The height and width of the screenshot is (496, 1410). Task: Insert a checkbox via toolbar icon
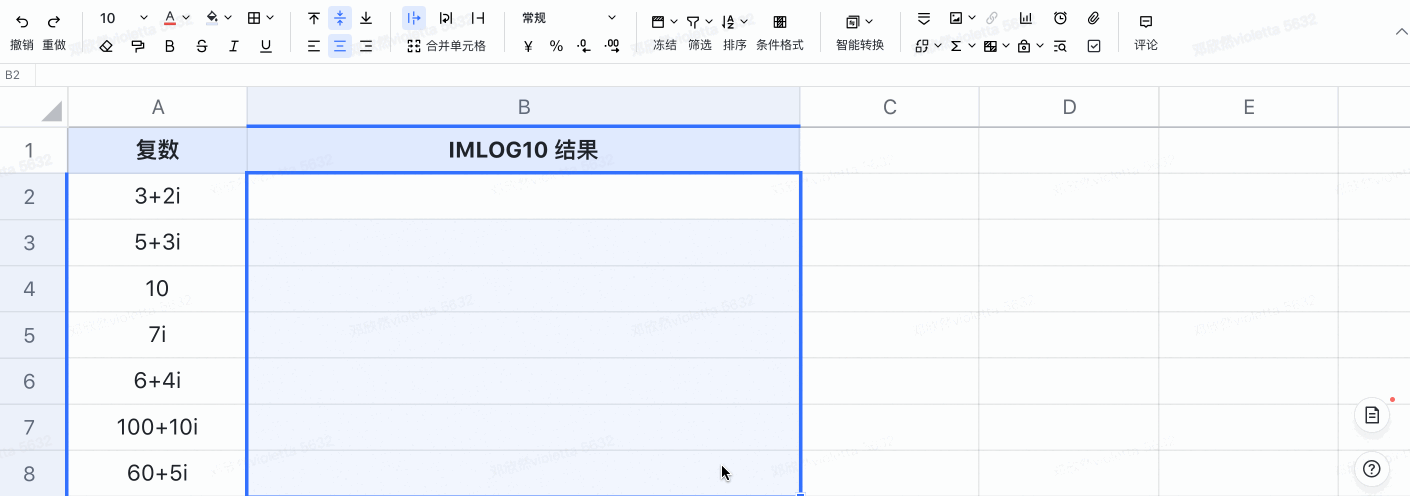(1094, 45)
